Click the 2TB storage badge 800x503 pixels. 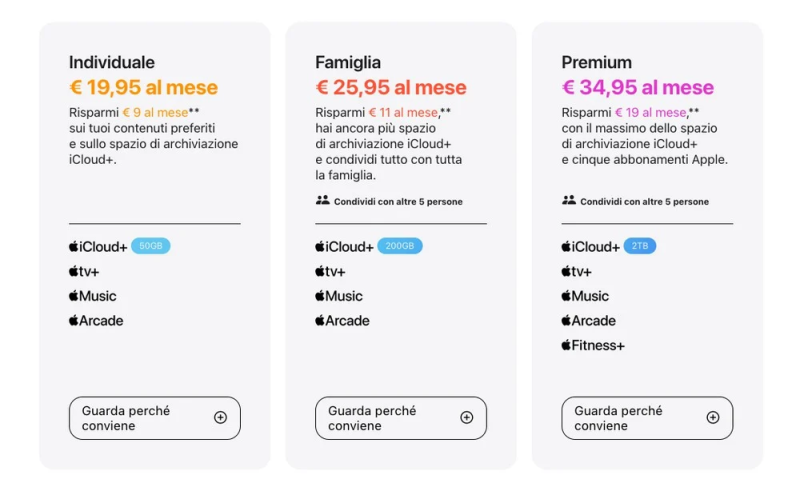pyautogui.click(x=640, y=246)
